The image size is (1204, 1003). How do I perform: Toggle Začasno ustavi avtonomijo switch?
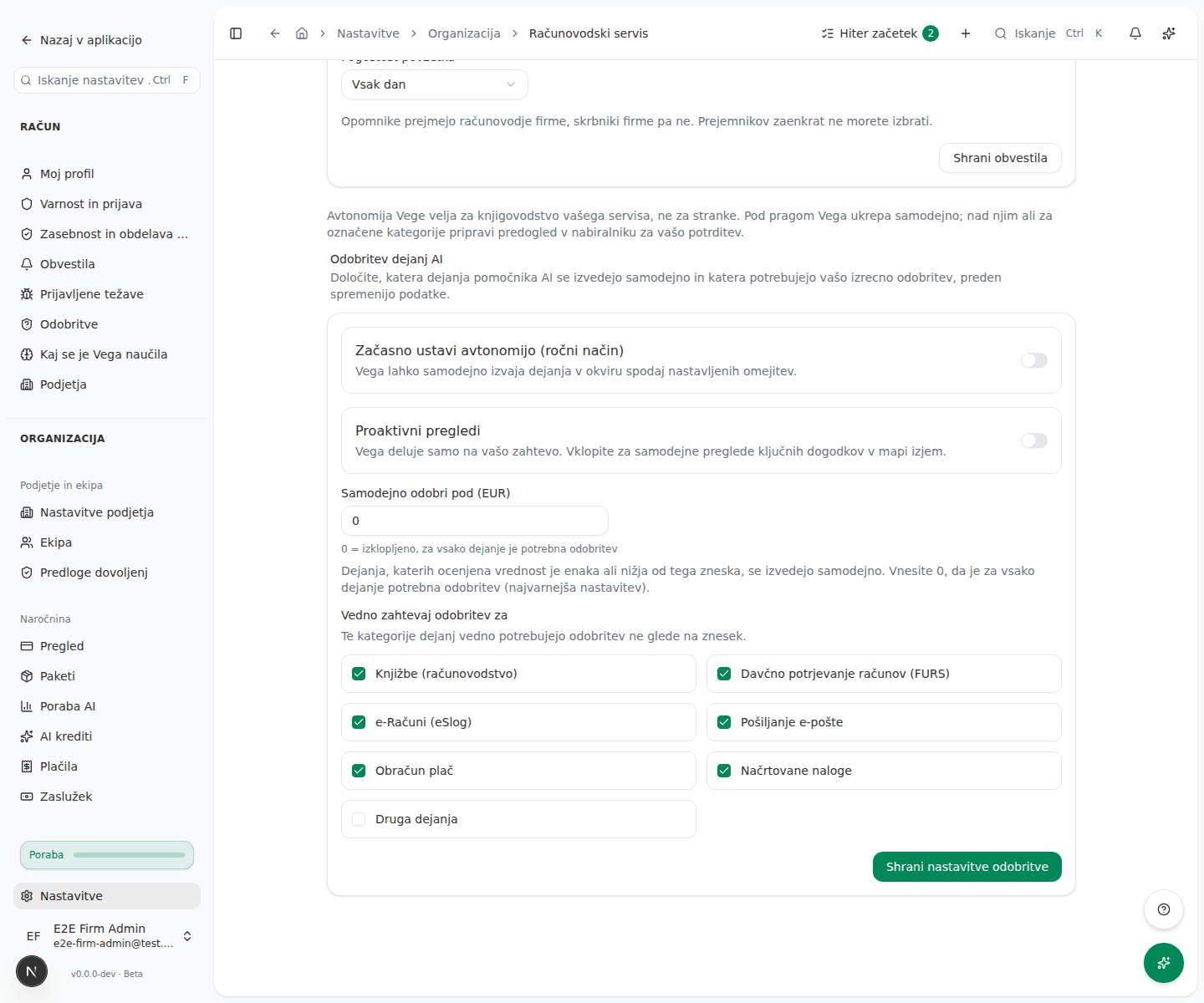[x=1034, y=360]
